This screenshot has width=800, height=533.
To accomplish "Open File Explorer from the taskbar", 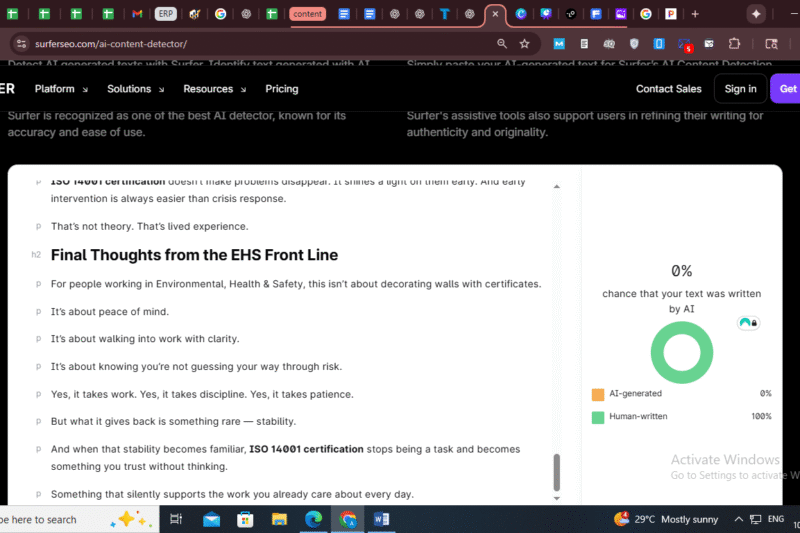I will click(x=279, y=519).
